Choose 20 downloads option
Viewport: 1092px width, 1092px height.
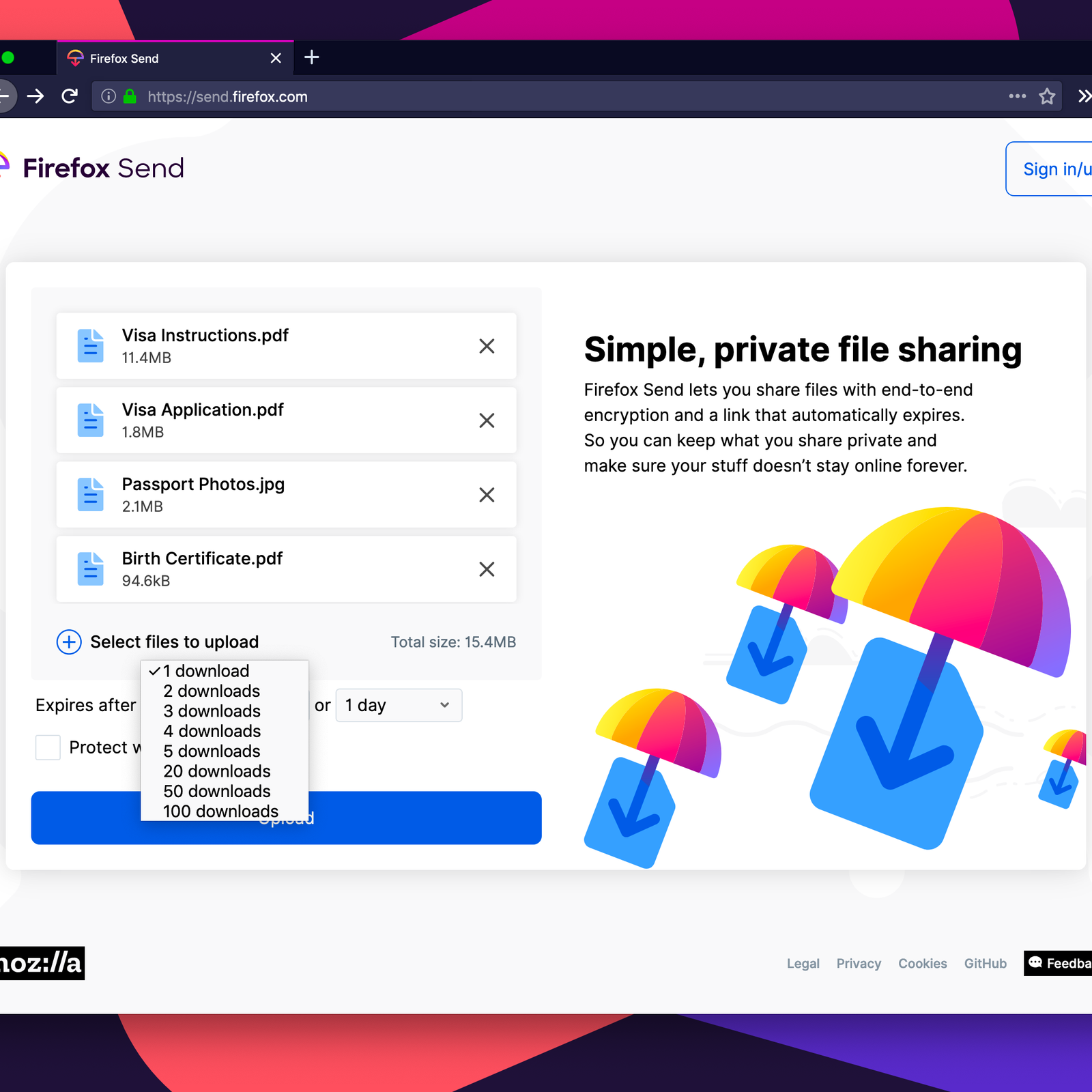click(225, 771)
